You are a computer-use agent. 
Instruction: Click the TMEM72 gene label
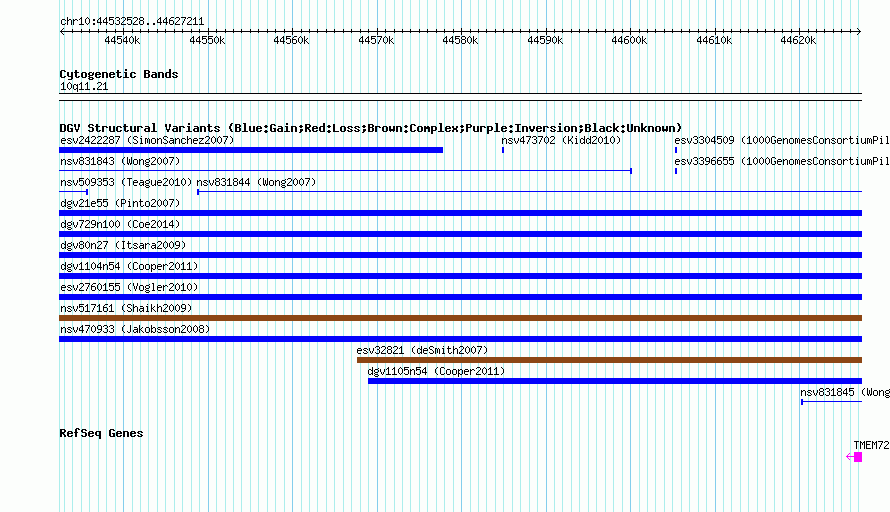pos(871,446)
